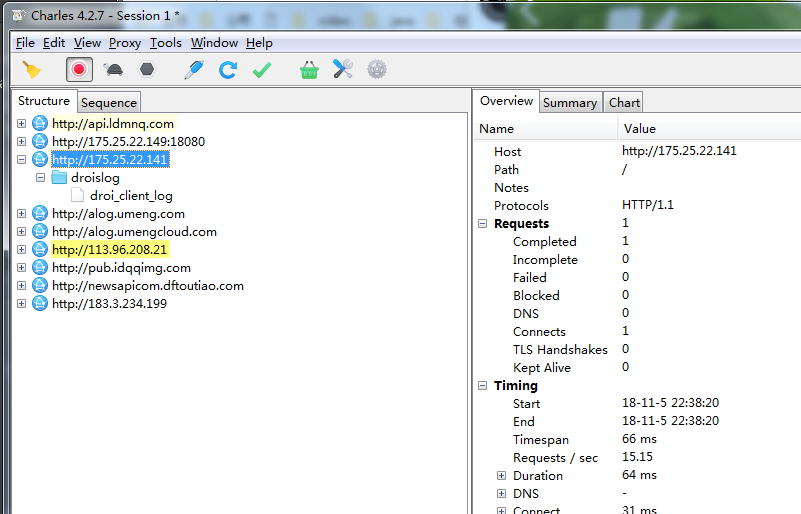This screenshot has width=801, height=514.
Task: Toggle the red Record button
Action: [79, 69]
